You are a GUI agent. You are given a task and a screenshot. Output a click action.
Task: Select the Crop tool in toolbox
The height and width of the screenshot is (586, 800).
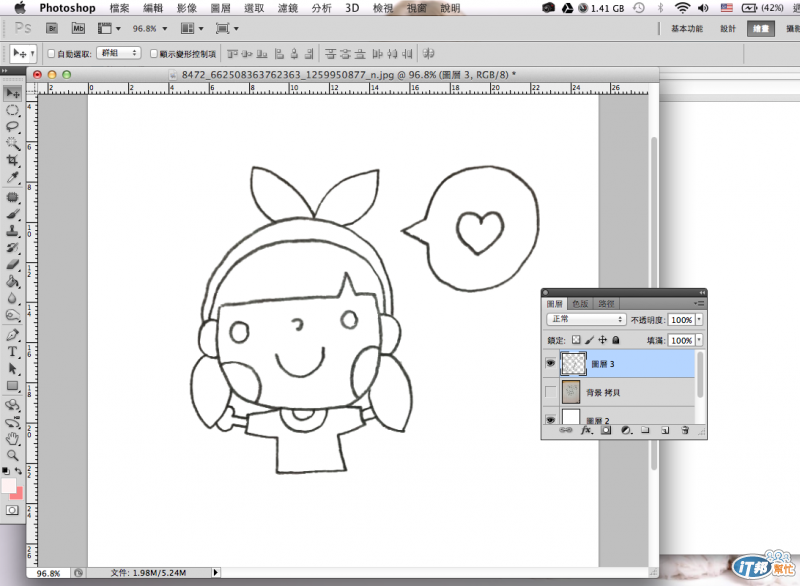(x=13, y=160)
